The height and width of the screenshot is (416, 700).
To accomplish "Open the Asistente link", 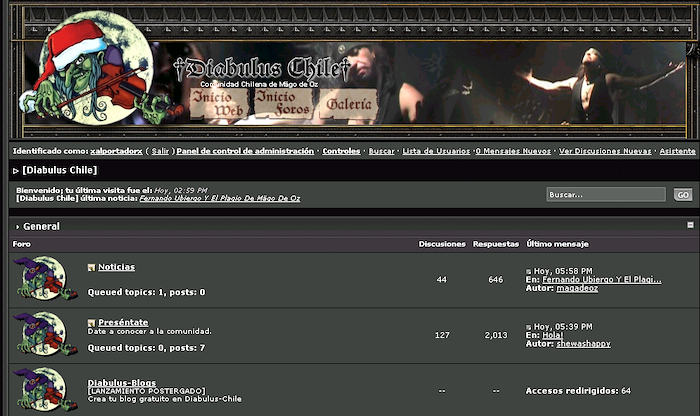I will (x=677, y=151).
